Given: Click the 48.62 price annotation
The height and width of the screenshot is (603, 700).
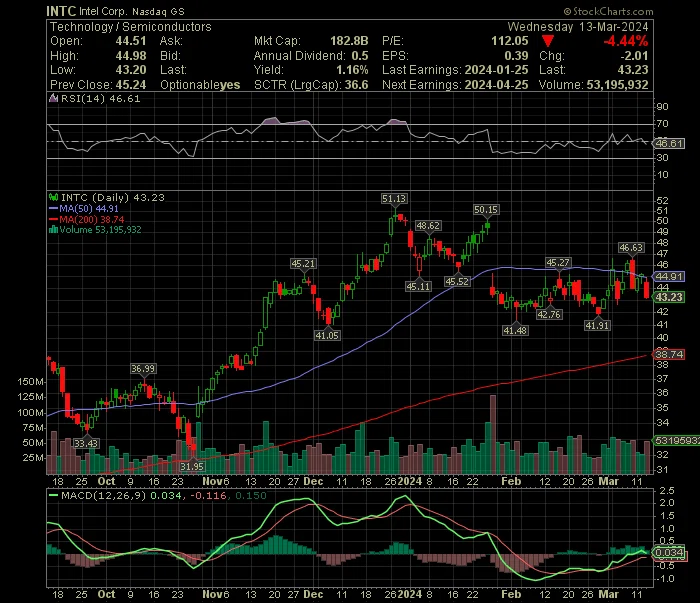Looking at the screenshot, I should tap(428, 226).
